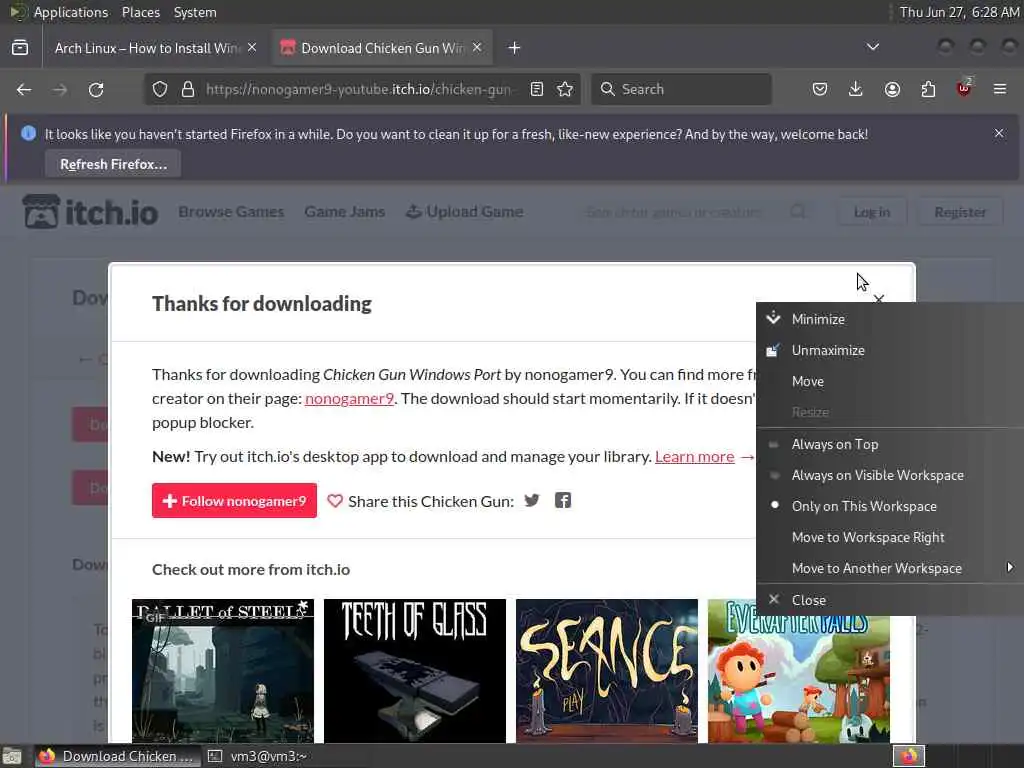The height and width of the screenshot is (768, 1024).
Task: Click the clock showing Thu Jun 27
Action: (x=959, y=12)
